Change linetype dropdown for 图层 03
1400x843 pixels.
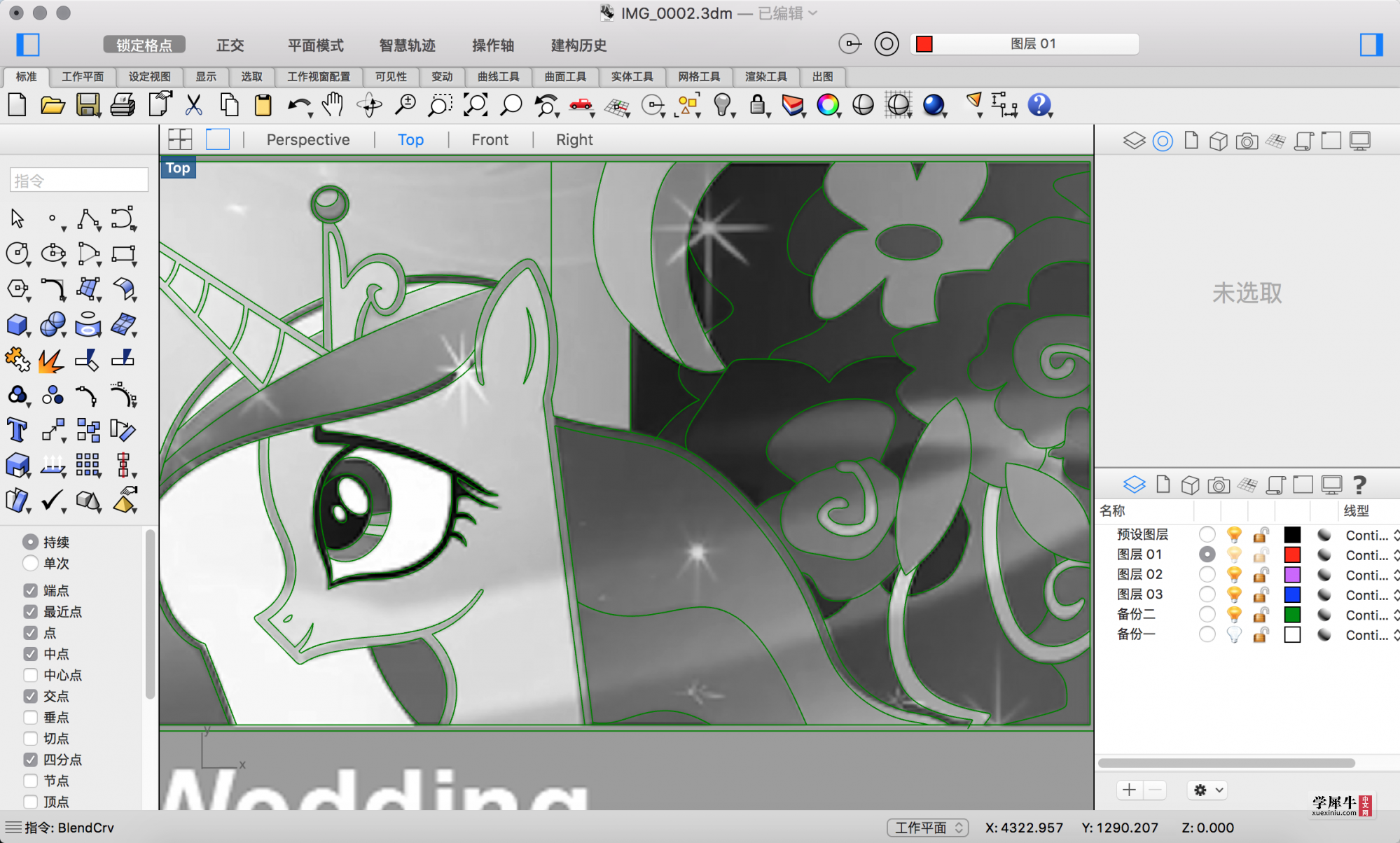pos(1371,594)
